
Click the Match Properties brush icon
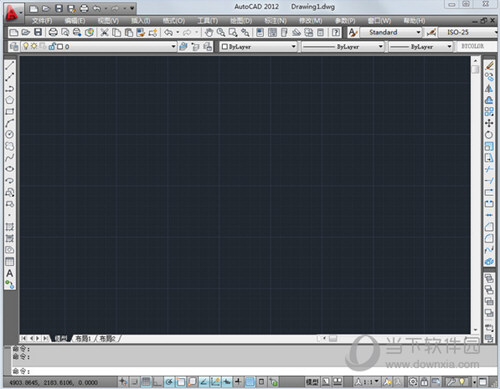coord(140,32)
